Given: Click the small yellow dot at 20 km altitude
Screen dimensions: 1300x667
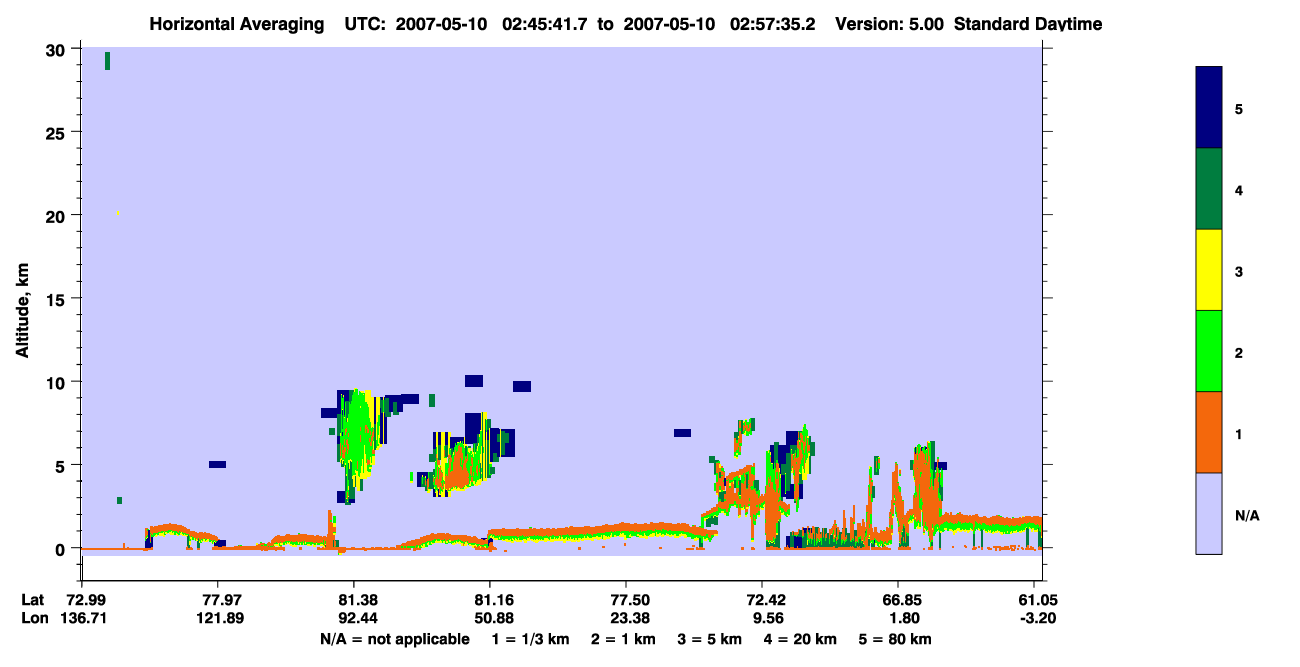Looking at the screenshot, I should tap(118, 213).
